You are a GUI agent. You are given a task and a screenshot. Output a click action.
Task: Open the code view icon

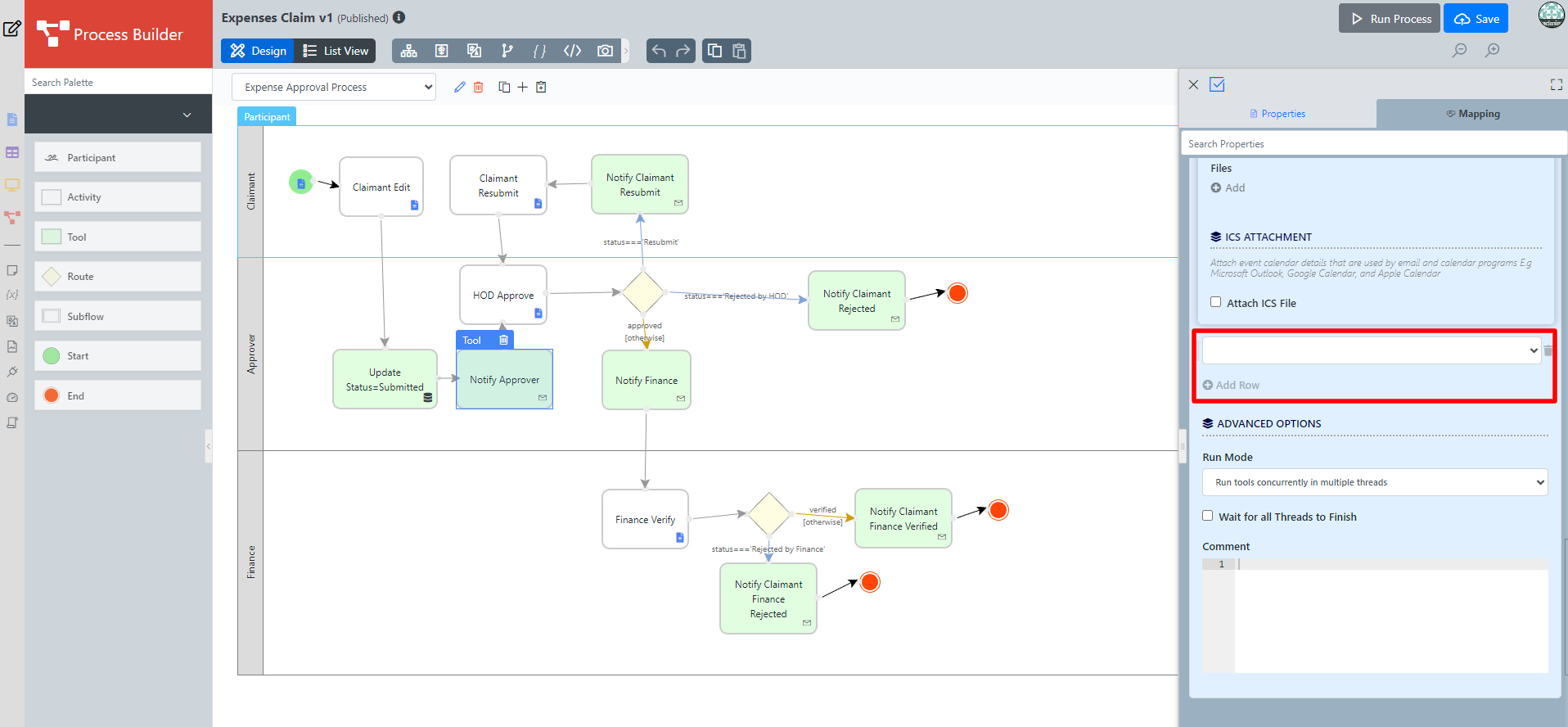coord(572,51)
